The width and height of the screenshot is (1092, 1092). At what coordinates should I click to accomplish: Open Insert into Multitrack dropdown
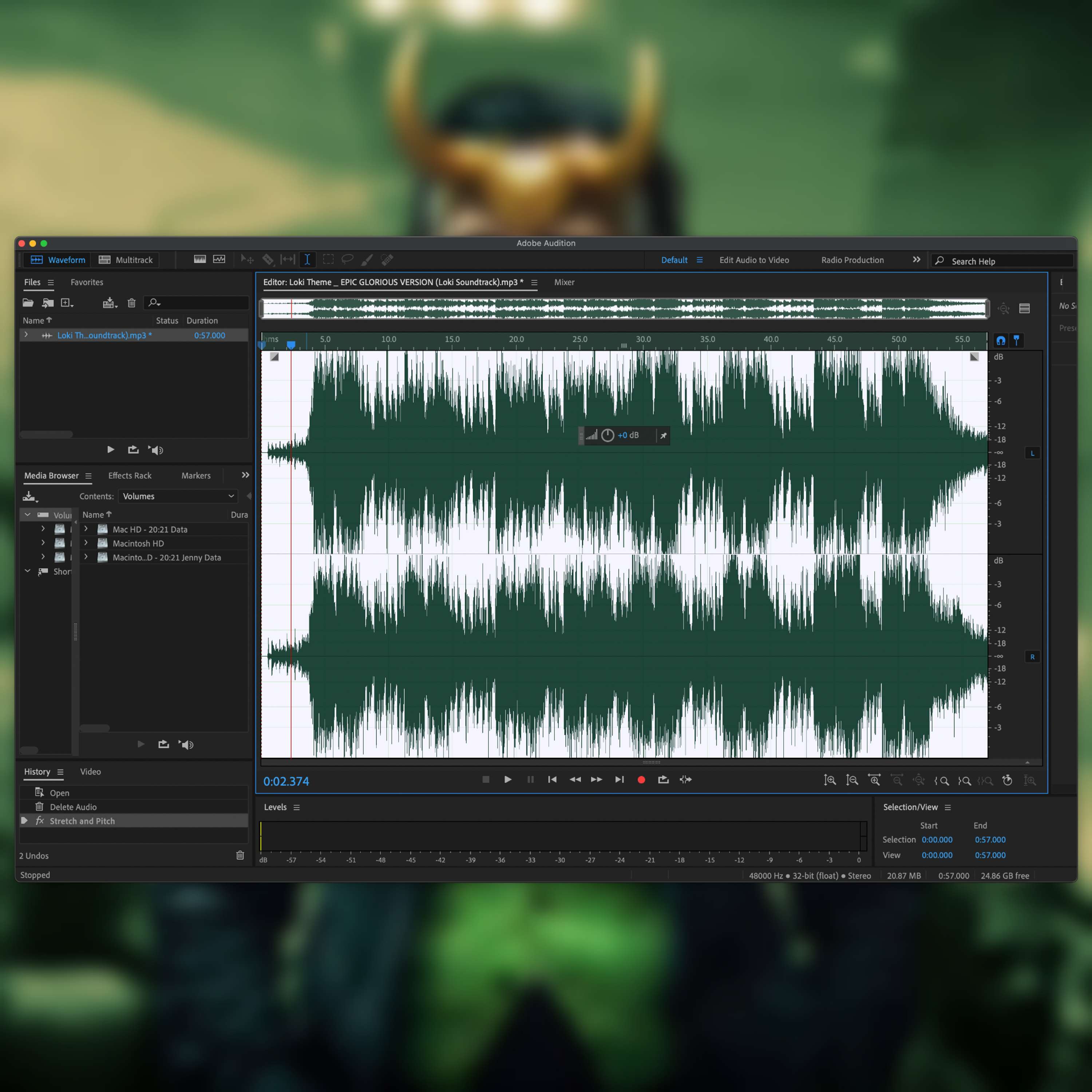(110, 303)
